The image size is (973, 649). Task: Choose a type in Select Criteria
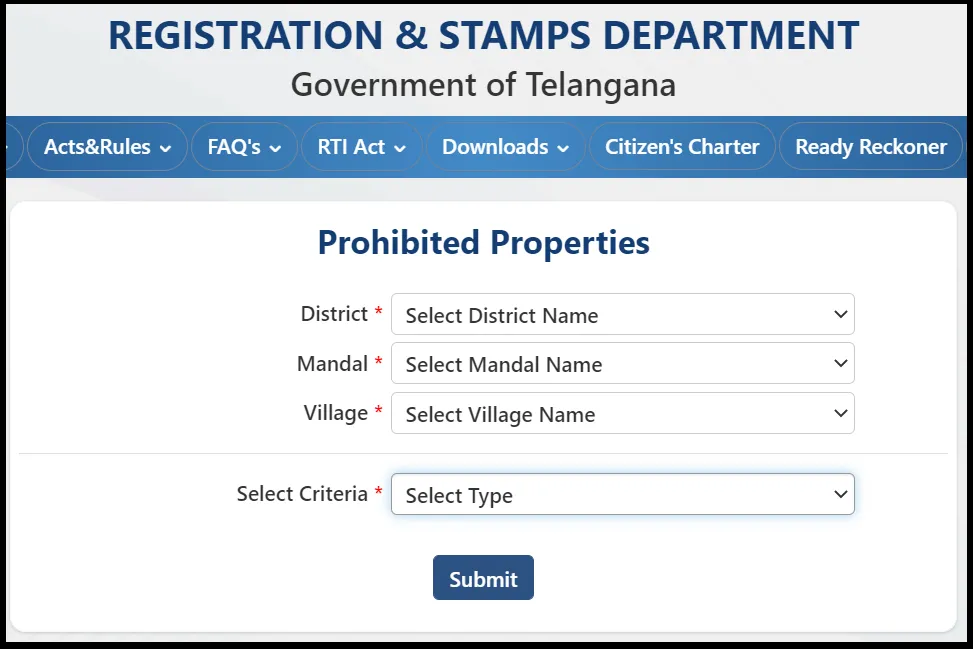[x=622, y=495]
